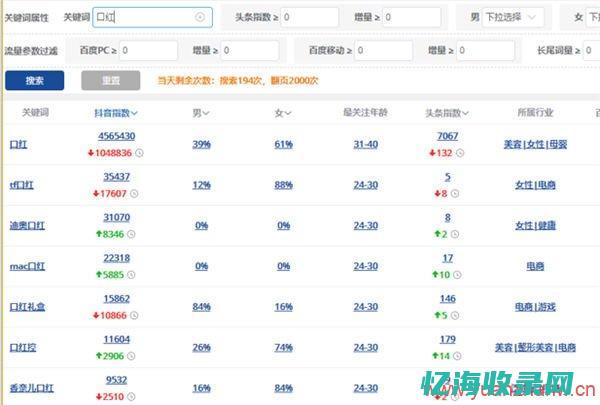Open clock icon beside 头条 change 10
This screenshot has width=600, height=405.
tap(457, 275)
